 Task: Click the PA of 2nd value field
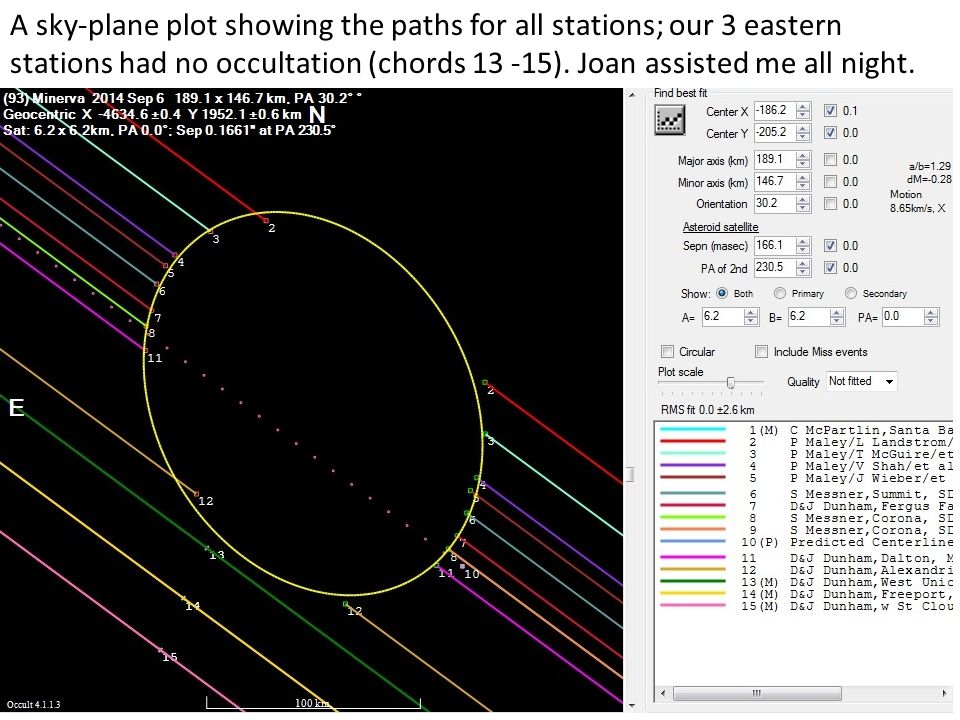[x=774, y=268]
